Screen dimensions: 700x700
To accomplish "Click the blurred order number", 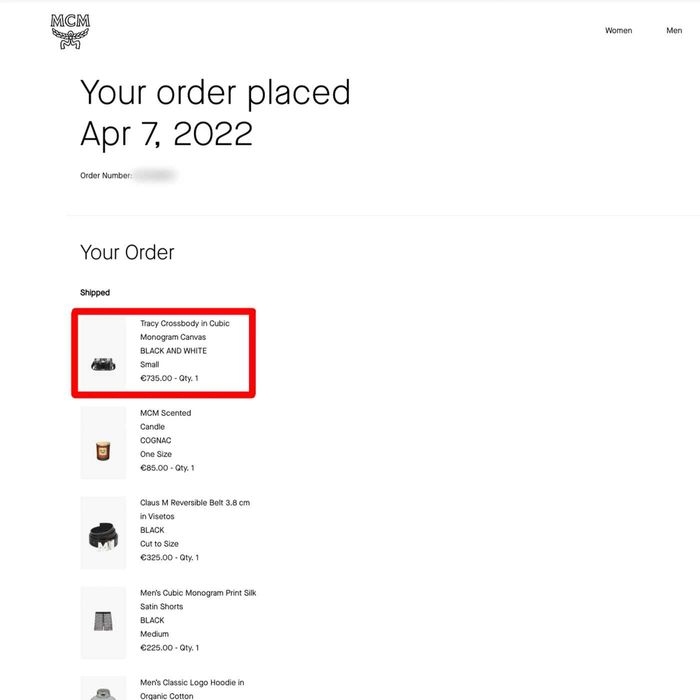I will (156, 175).
